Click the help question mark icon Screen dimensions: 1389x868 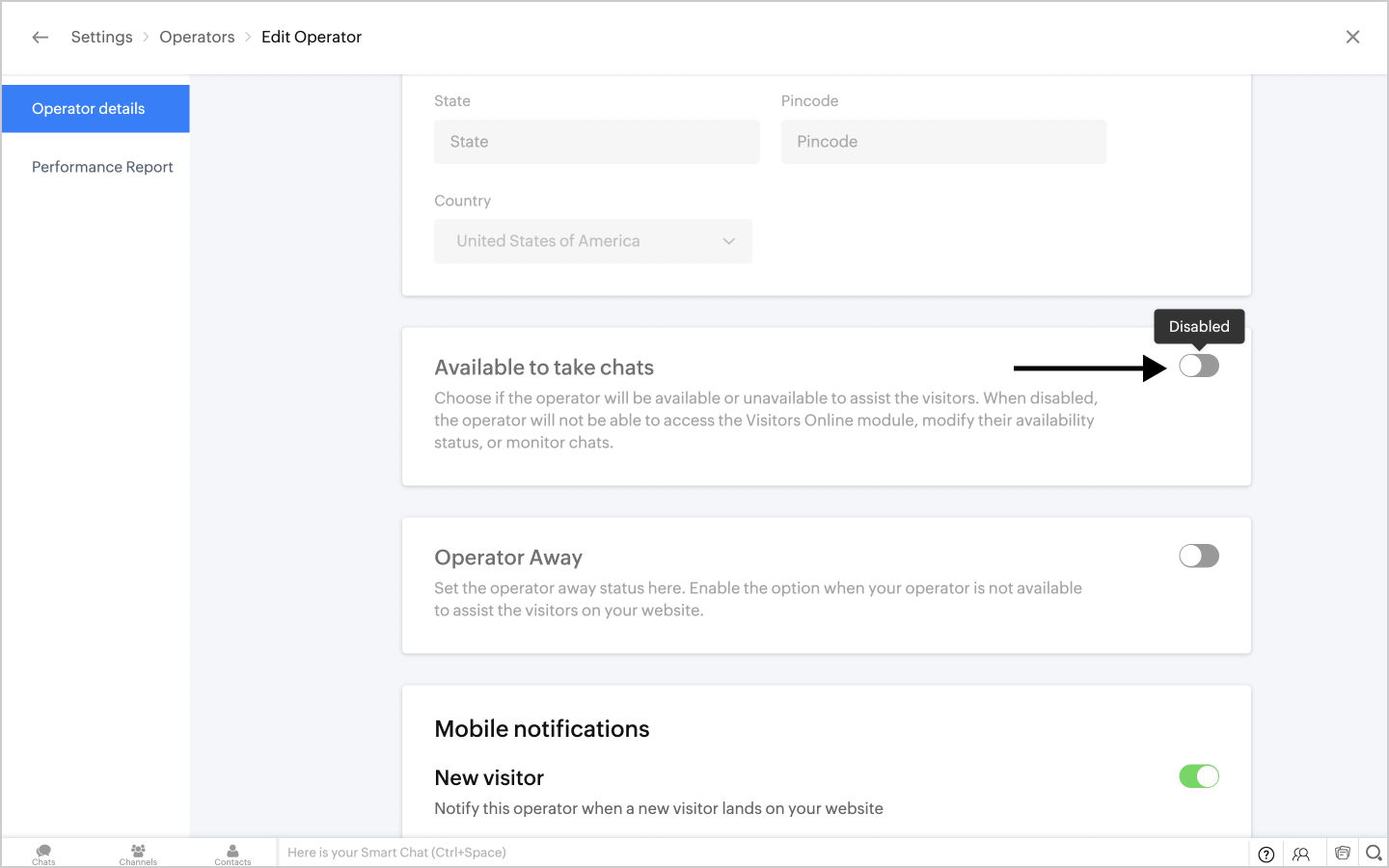(x=1266, y=854)
